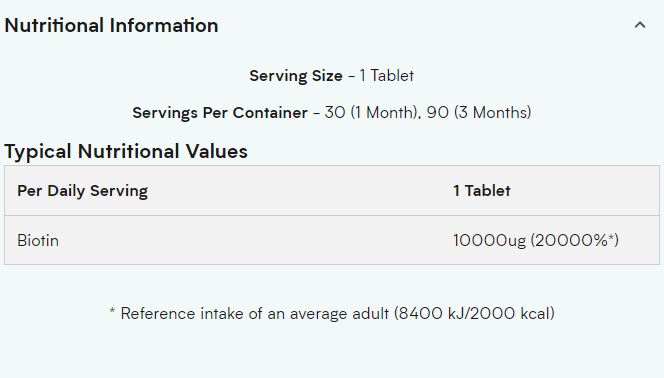Click the footnote asterisk before Reference
Viewport: 664px width, 378px height.
(x=112, y=311)
